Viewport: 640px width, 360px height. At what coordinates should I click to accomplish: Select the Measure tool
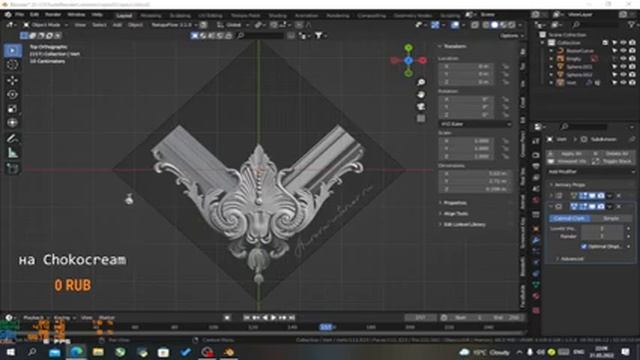pos(13,153)
